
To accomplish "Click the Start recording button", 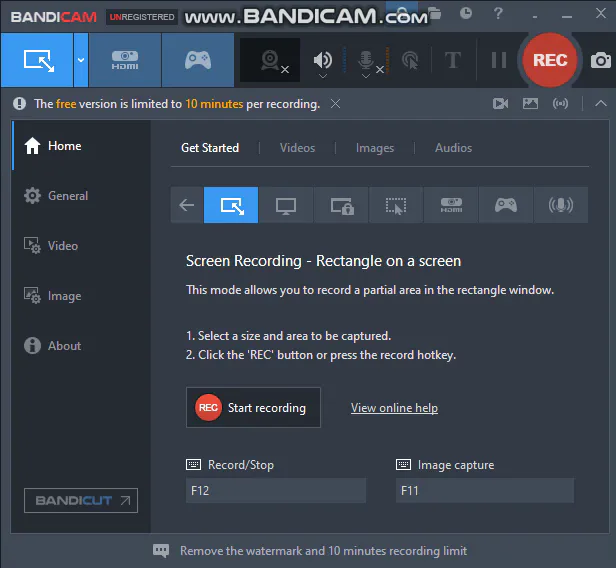I will (253, 407).
